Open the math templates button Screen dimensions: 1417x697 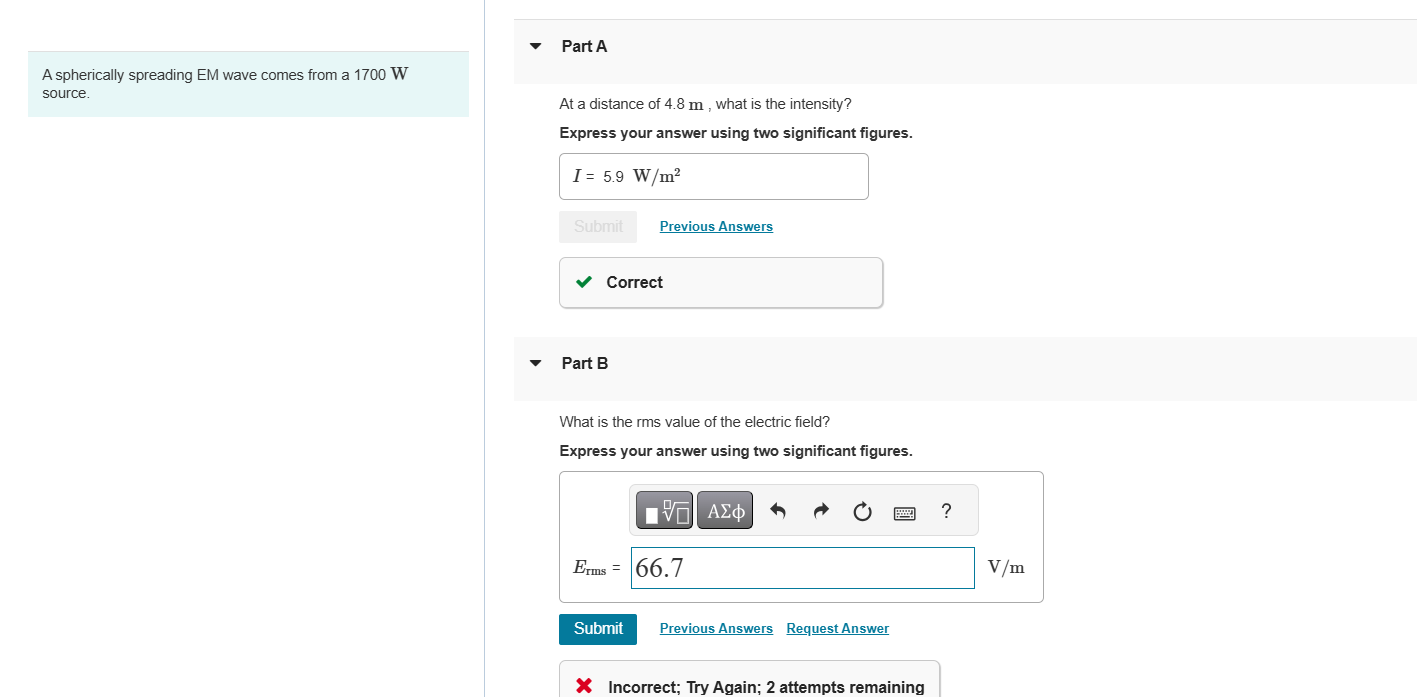pyautogui.click(x=664, y=512)
